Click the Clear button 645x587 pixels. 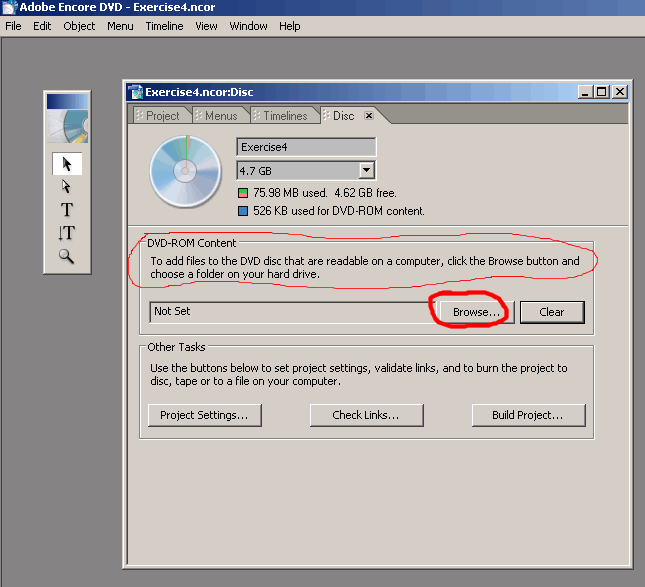coord(552,312)
